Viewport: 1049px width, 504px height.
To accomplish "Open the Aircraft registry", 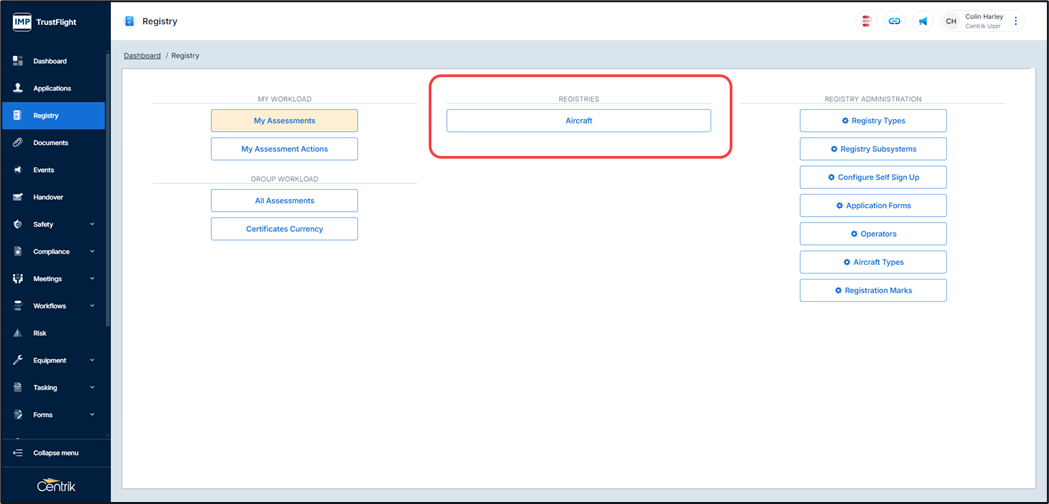I will pyautogui.click(x=578, y=121).
